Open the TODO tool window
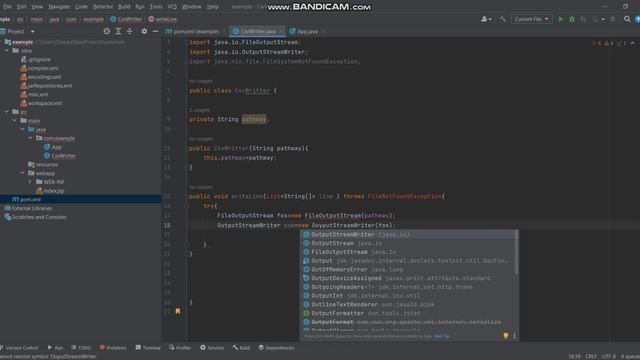This screenshot has width=640, height=360. [x=81, y=348]
